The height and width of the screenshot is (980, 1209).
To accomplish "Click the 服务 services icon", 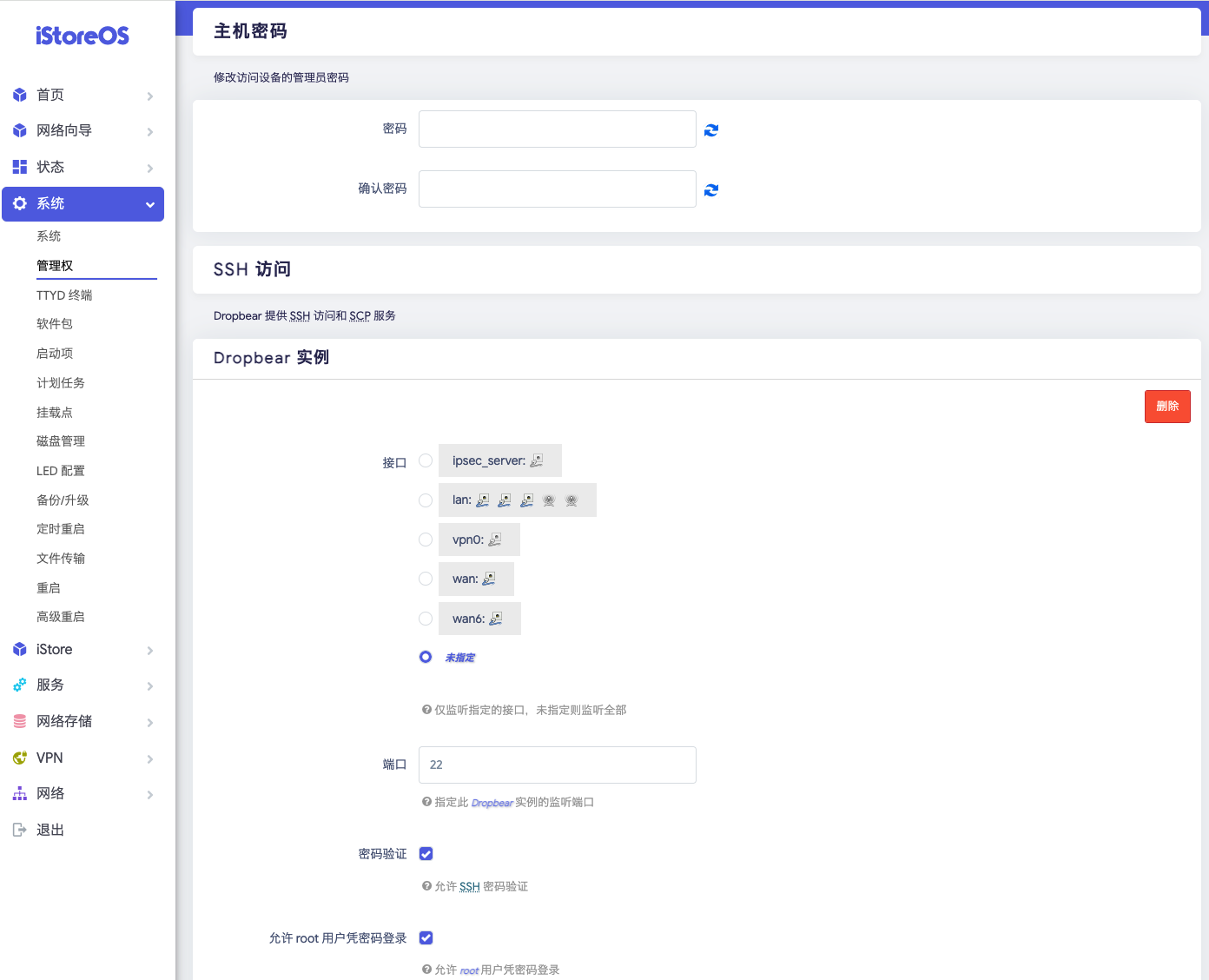I will pyautogui.click(x=20, y=685).
